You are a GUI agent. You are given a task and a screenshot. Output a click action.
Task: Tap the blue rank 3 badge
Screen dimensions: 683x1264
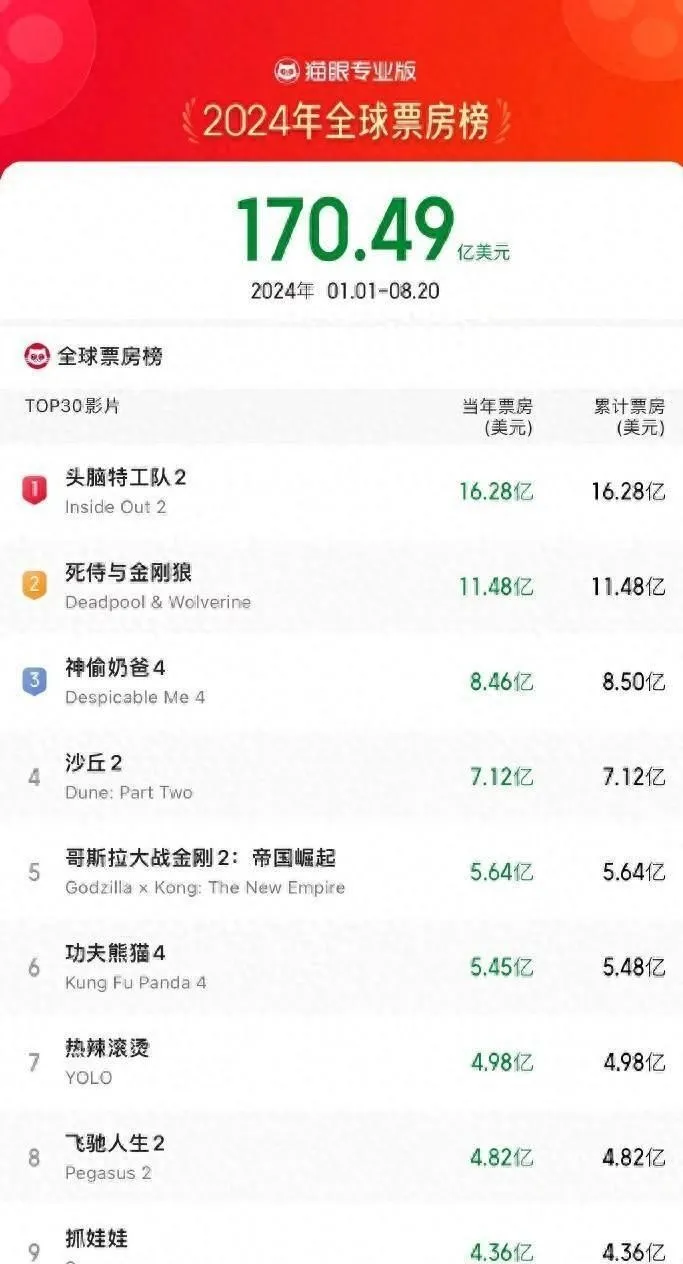click(x=34, y=681)
